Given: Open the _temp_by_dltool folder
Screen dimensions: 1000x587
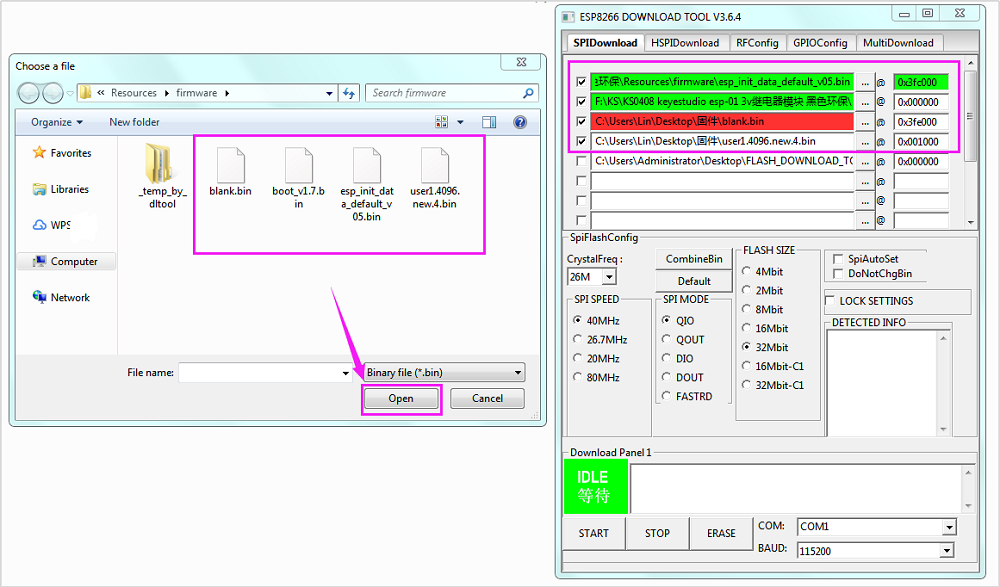Looking at the screenshot, I should 162,165.
